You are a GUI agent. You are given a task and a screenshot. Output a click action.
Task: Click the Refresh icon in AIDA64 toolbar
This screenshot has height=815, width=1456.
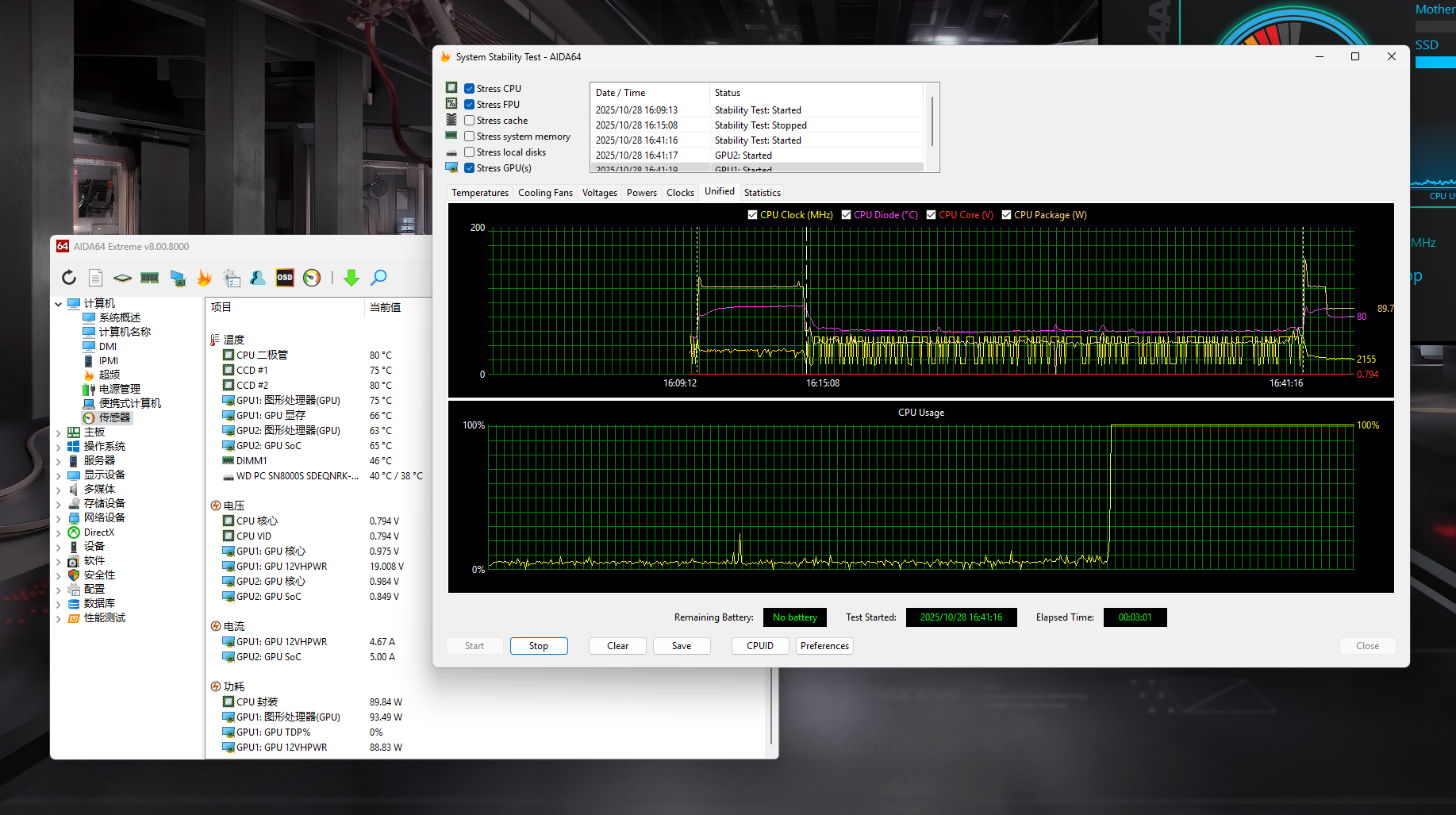coord(69,278)
